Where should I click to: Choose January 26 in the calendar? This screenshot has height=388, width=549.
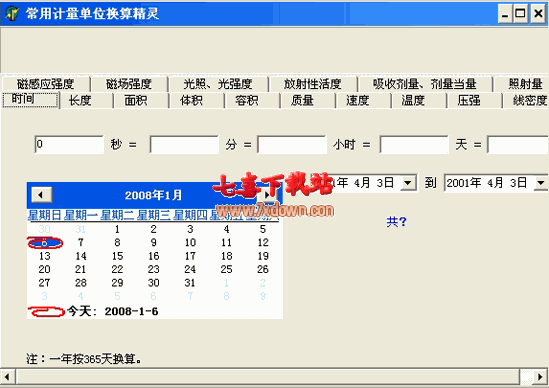click(x=263, y=269)
